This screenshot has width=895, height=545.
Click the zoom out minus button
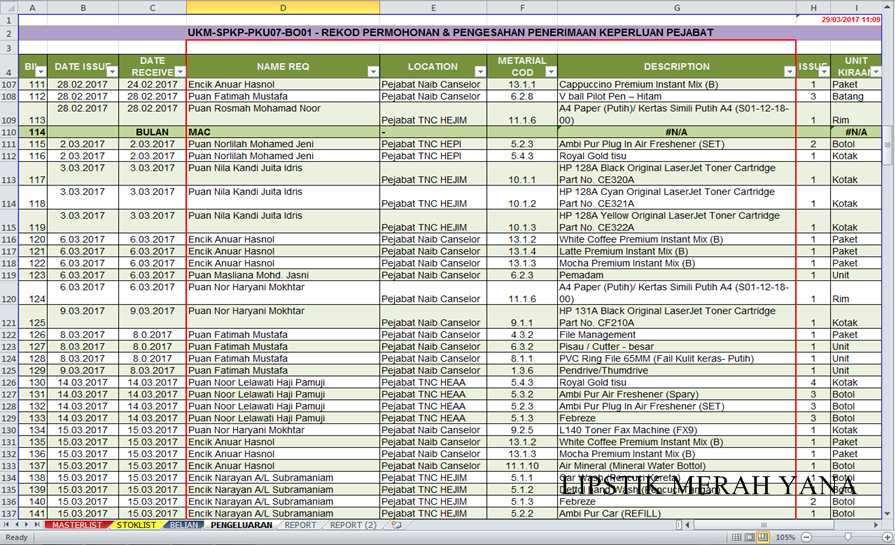(x=806, y=537)
